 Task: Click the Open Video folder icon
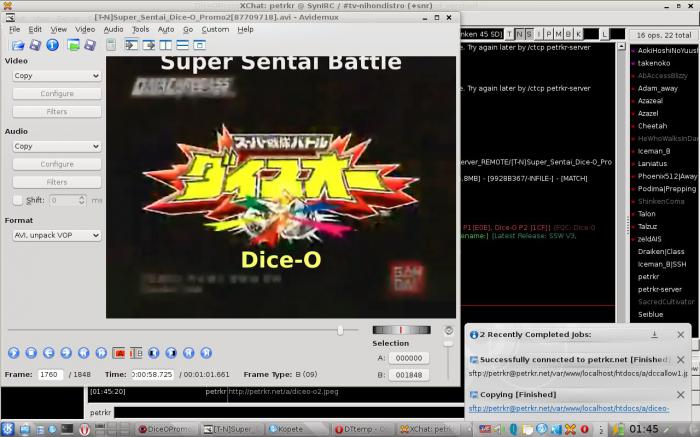pos(18,45)
